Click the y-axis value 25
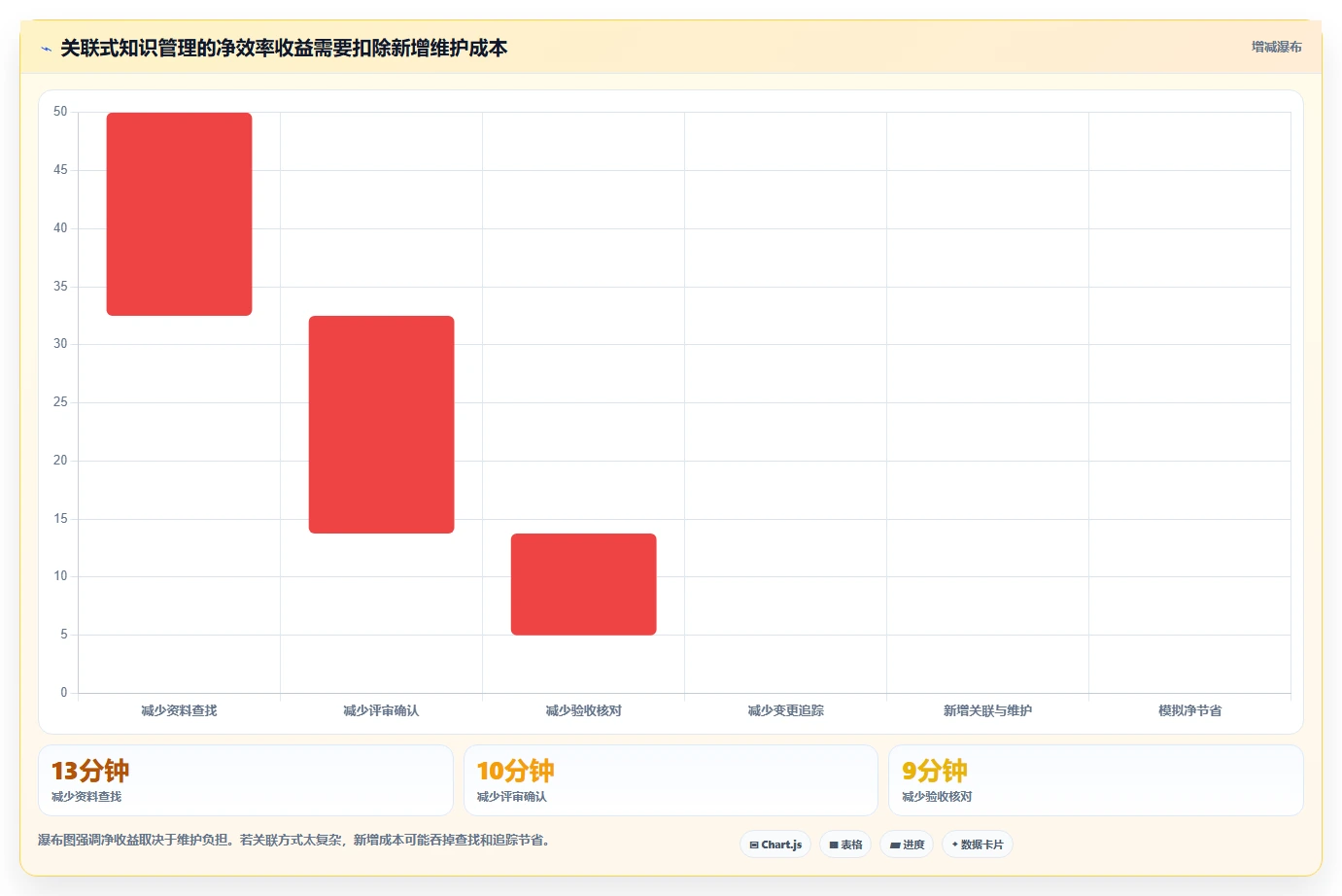Screen dimensions: 1342x896 click(60, 402)
